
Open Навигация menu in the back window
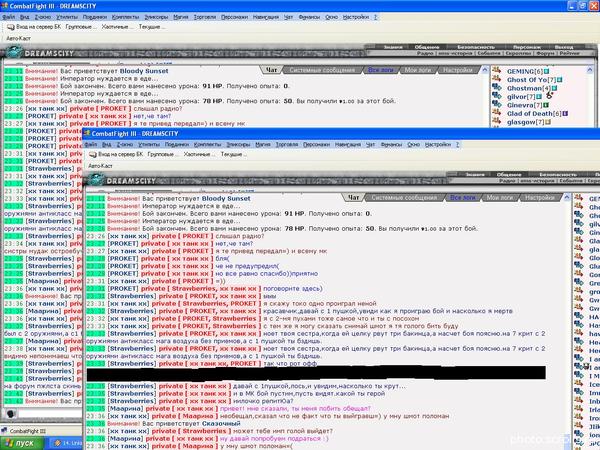point(266,17)
